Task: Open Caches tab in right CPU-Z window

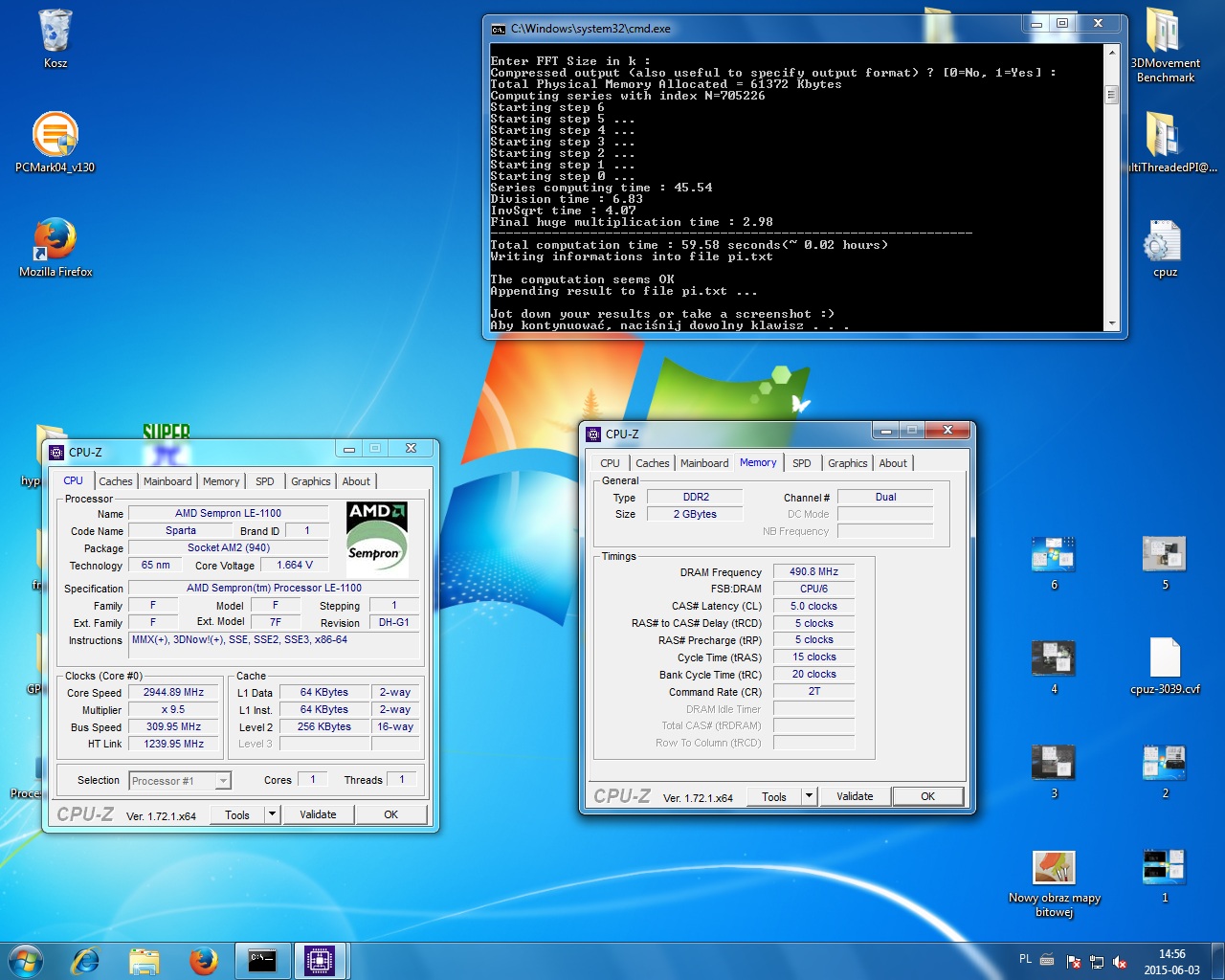Action: tap(653, 463)
